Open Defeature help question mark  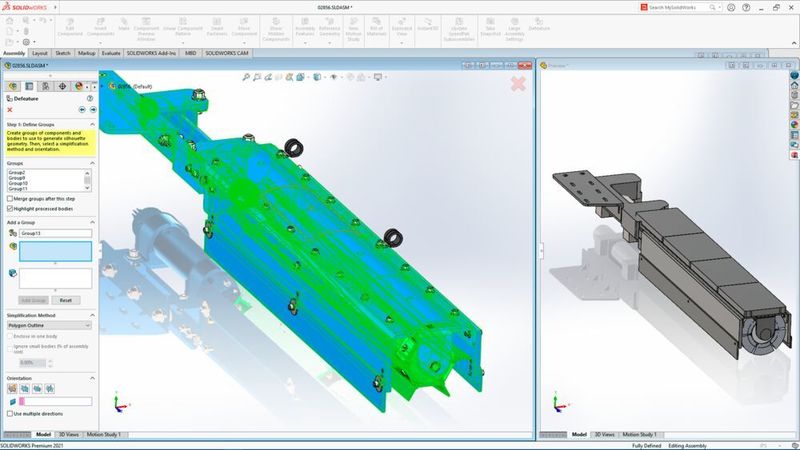click(90, 98)
